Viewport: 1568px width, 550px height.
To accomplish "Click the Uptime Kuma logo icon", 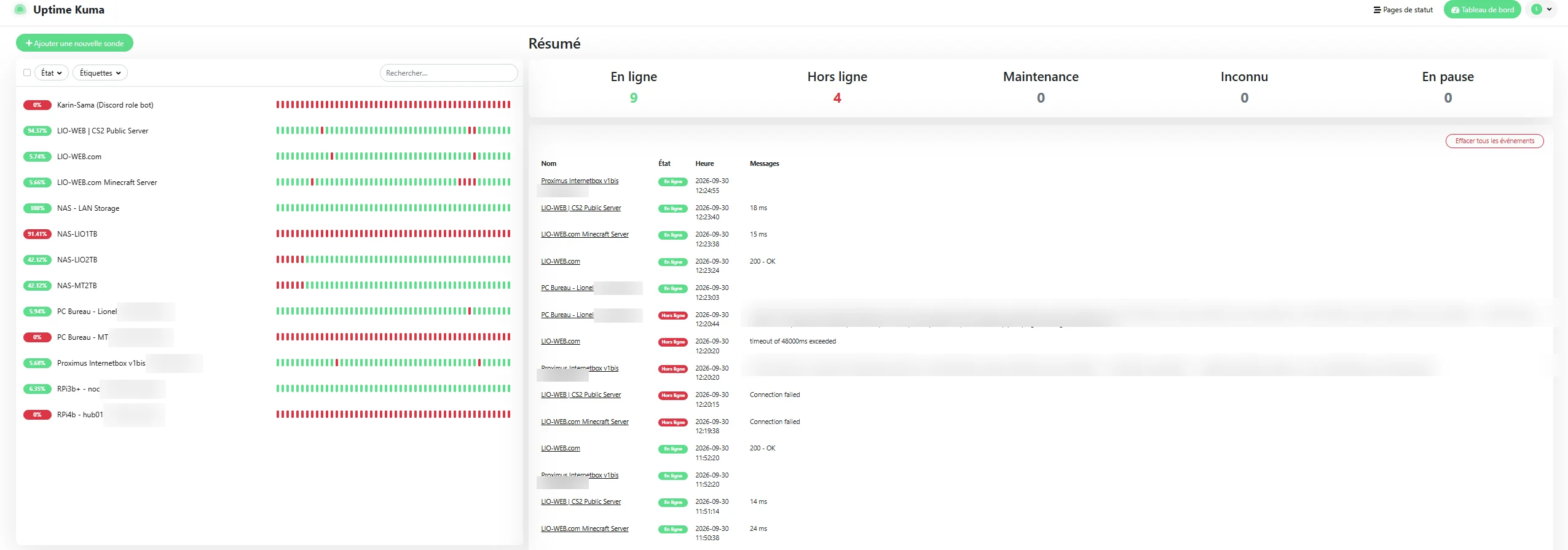I will [x=20, y=10].
